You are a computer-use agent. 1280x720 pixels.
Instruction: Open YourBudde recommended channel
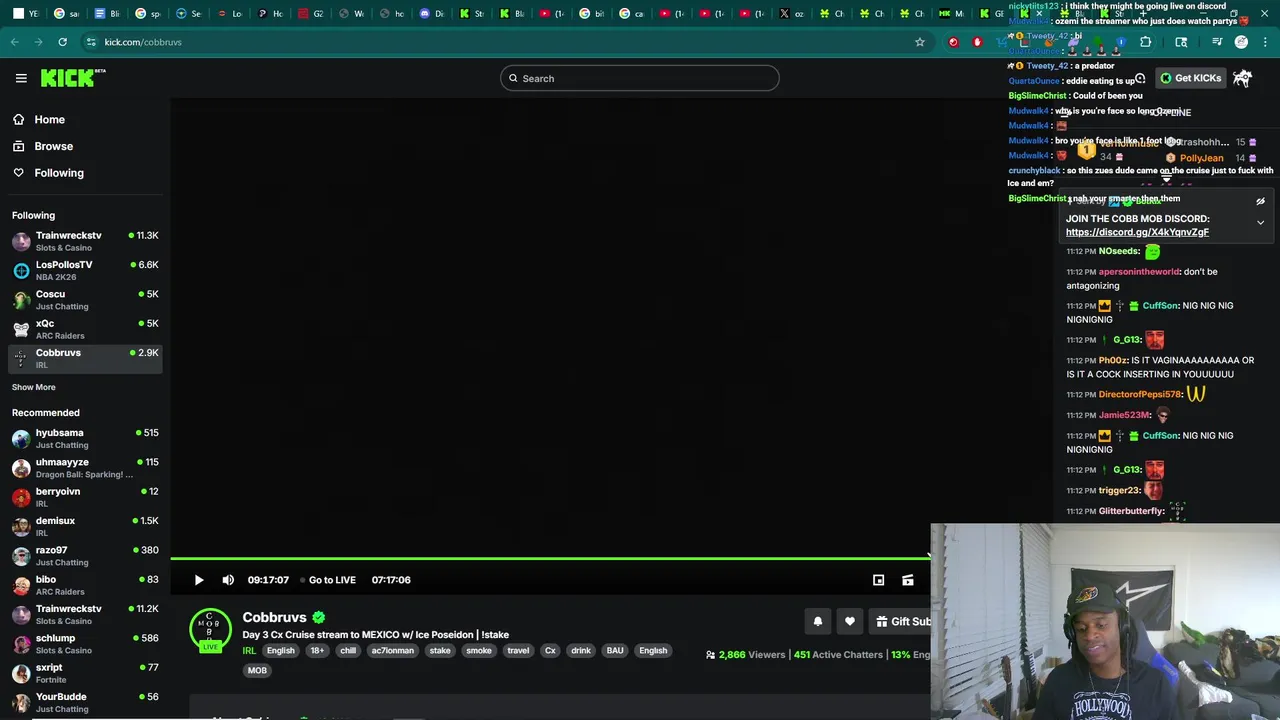pyautogui.click(x=85, y=702)
